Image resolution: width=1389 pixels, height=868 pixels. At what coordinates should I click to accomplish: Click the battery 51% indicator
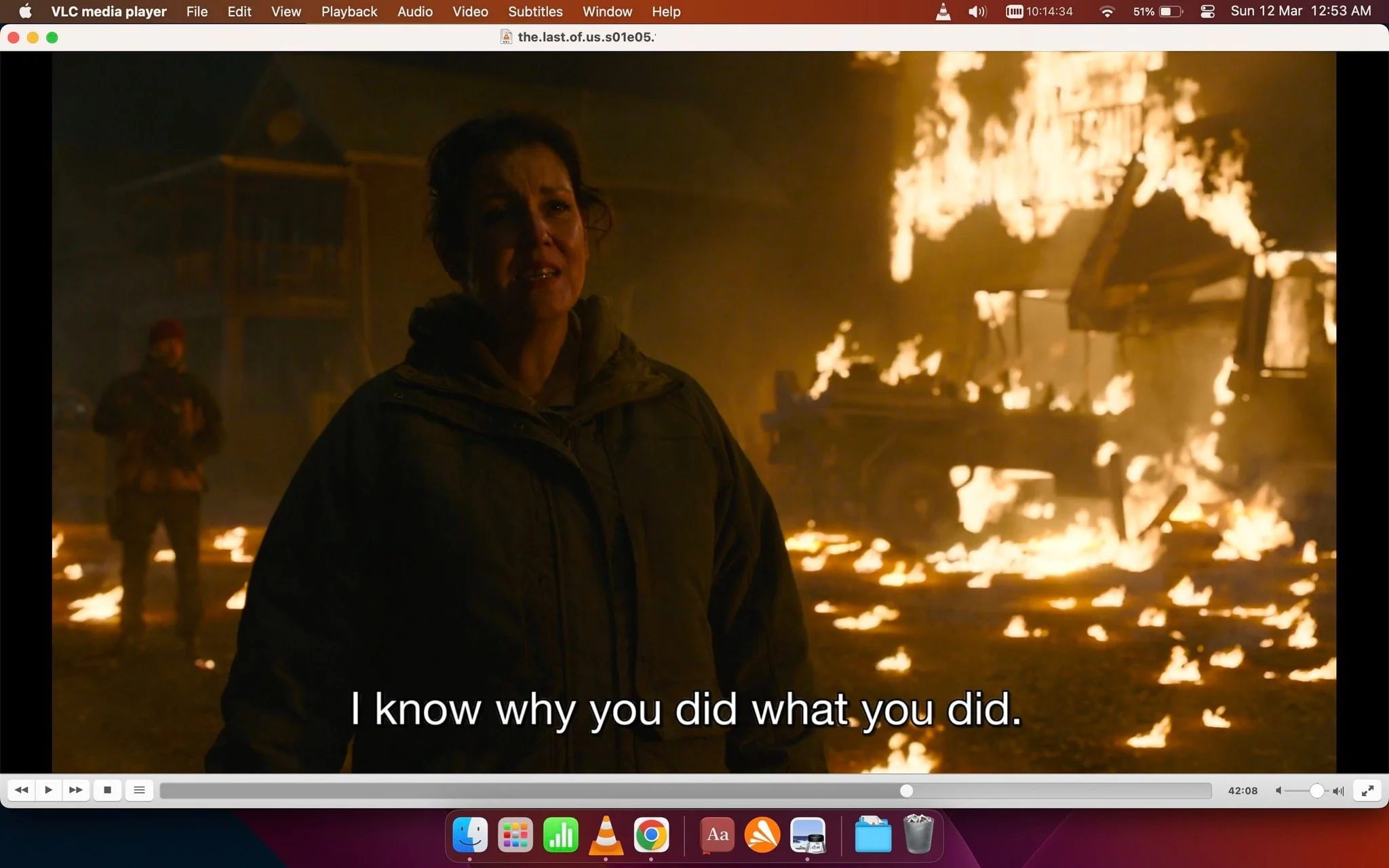(1158, 12)
